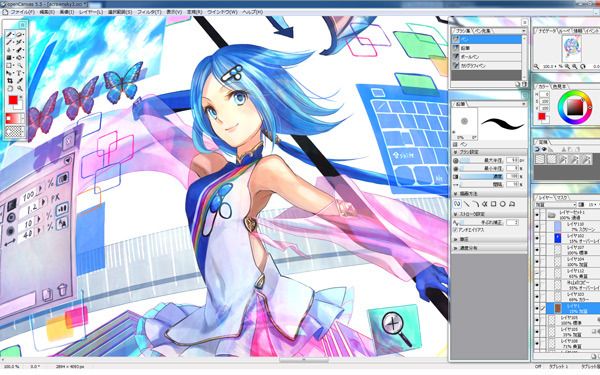Choose the filled rectangle shape tool

click(10, 58)
